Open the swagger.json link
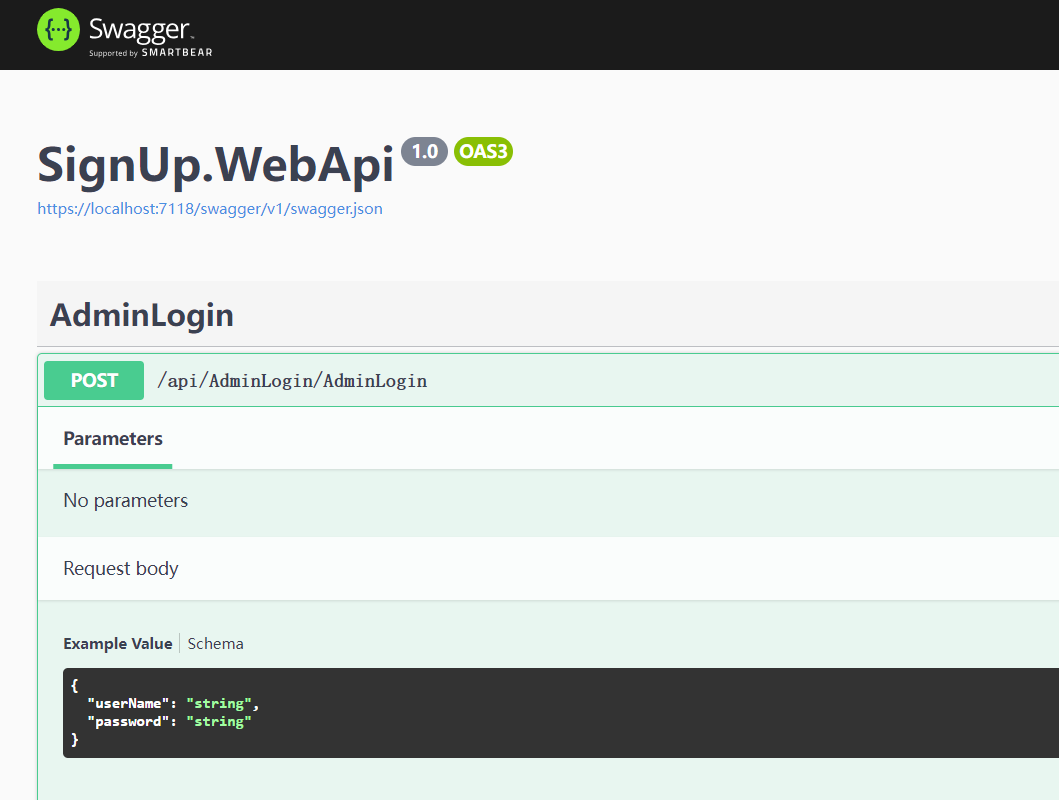 210,209
